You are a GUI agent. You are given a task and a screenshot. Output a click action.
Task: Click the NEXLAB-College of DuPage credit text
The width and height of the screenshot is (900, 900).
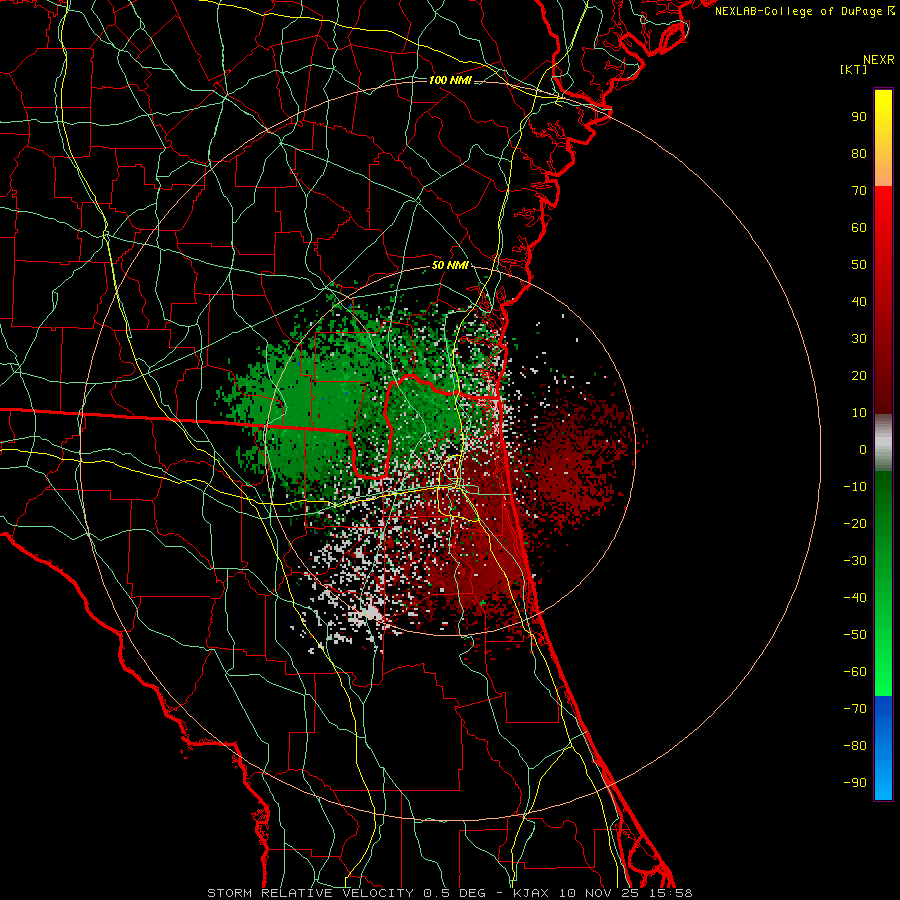[804, 11]
